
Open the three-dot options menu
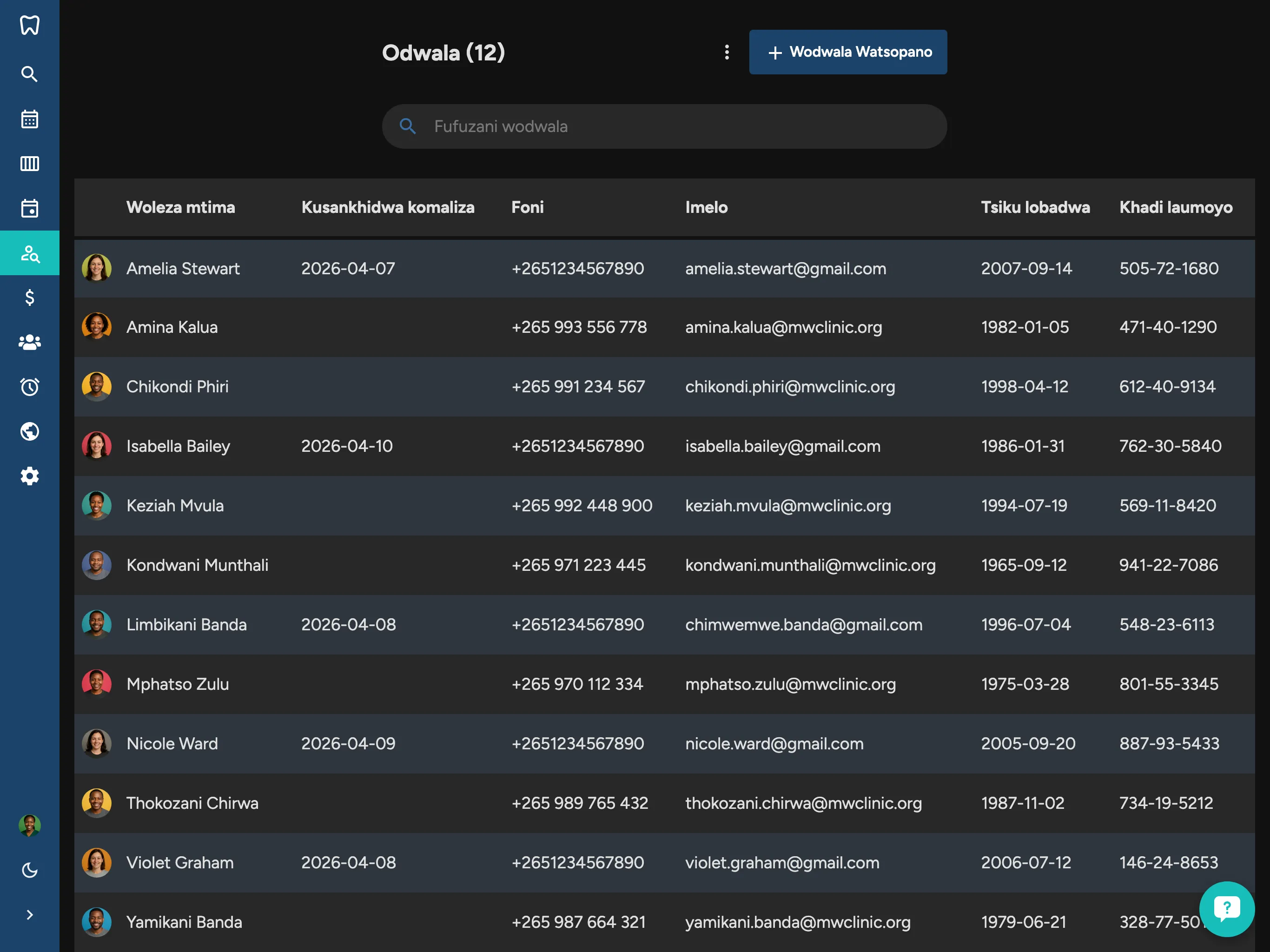(x=727, y=52)
